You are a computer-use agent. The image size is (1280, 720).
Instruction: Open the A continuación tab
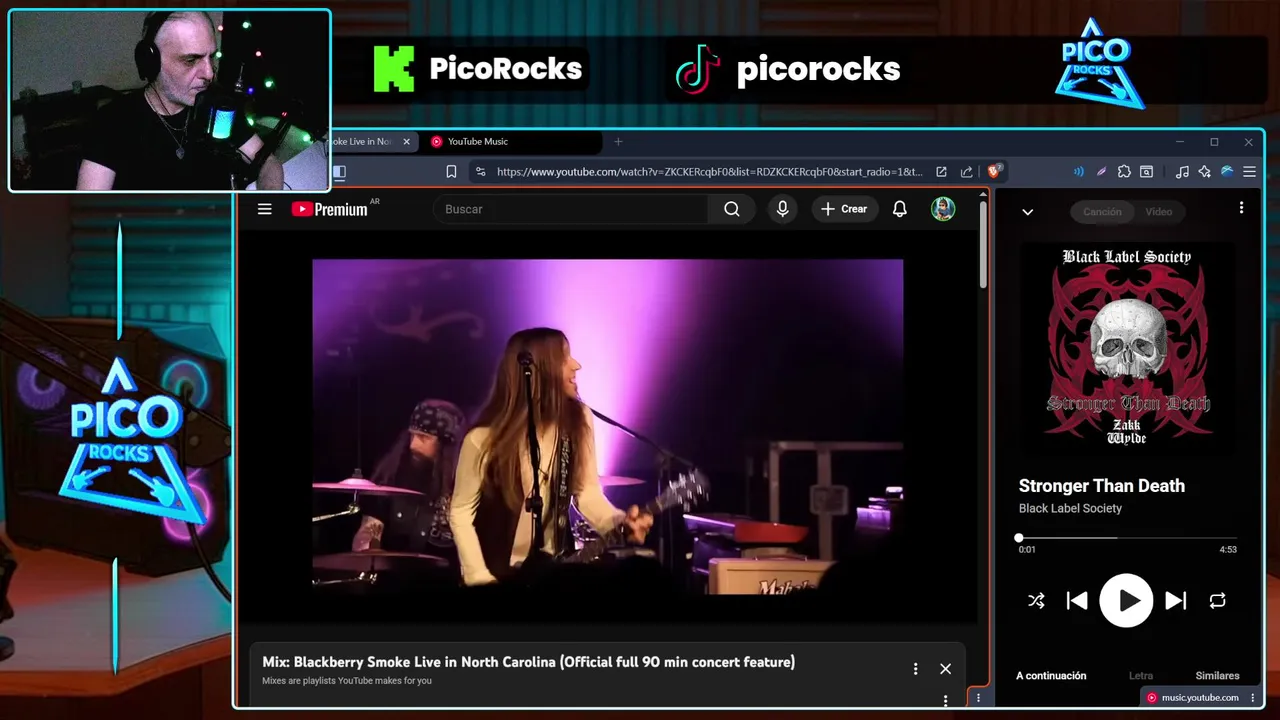coord(1051,676)
